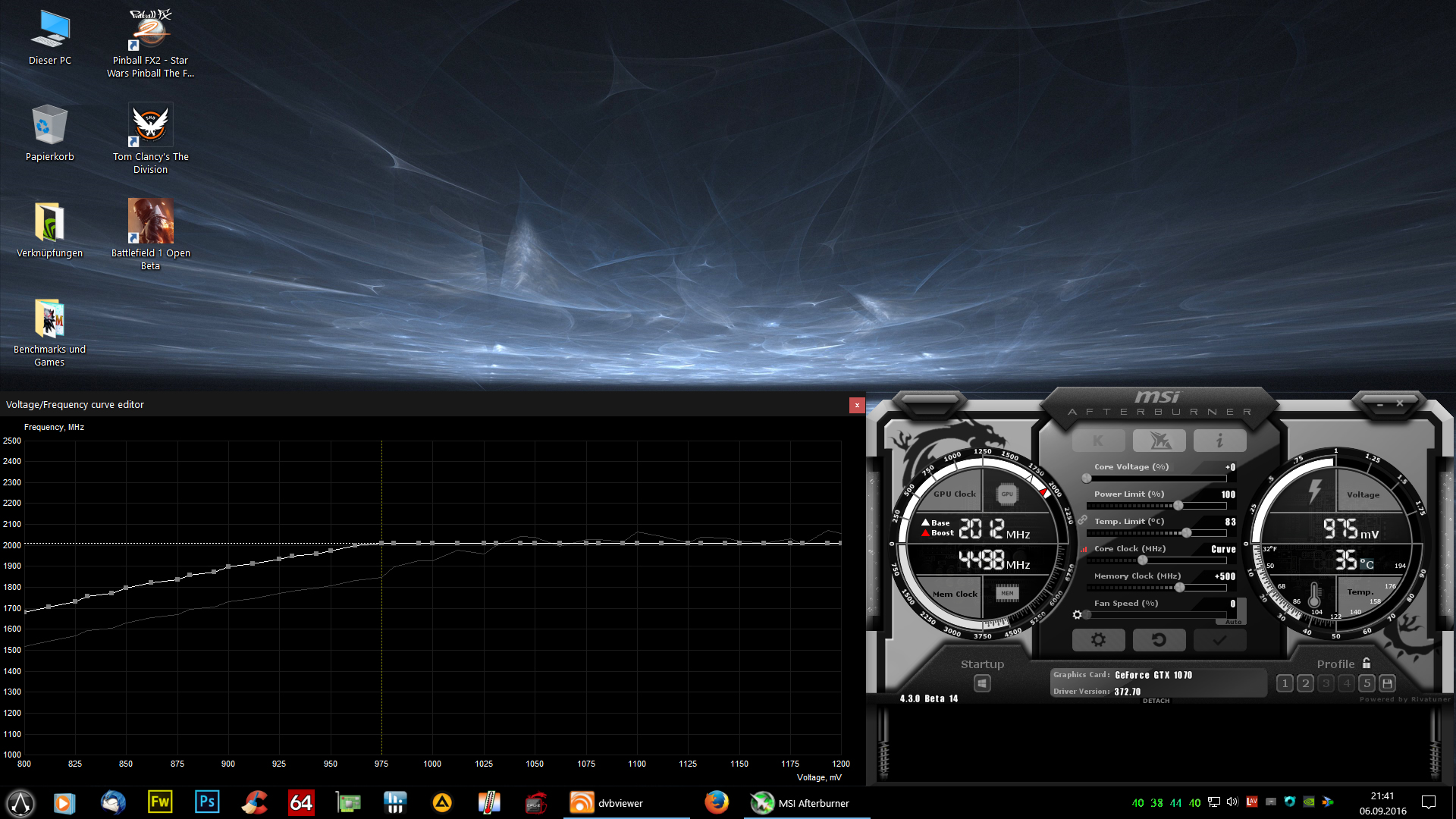Toggle the profile lock icon
Viewport: 1456px width, 819px height.
(x=1367, y=663)
